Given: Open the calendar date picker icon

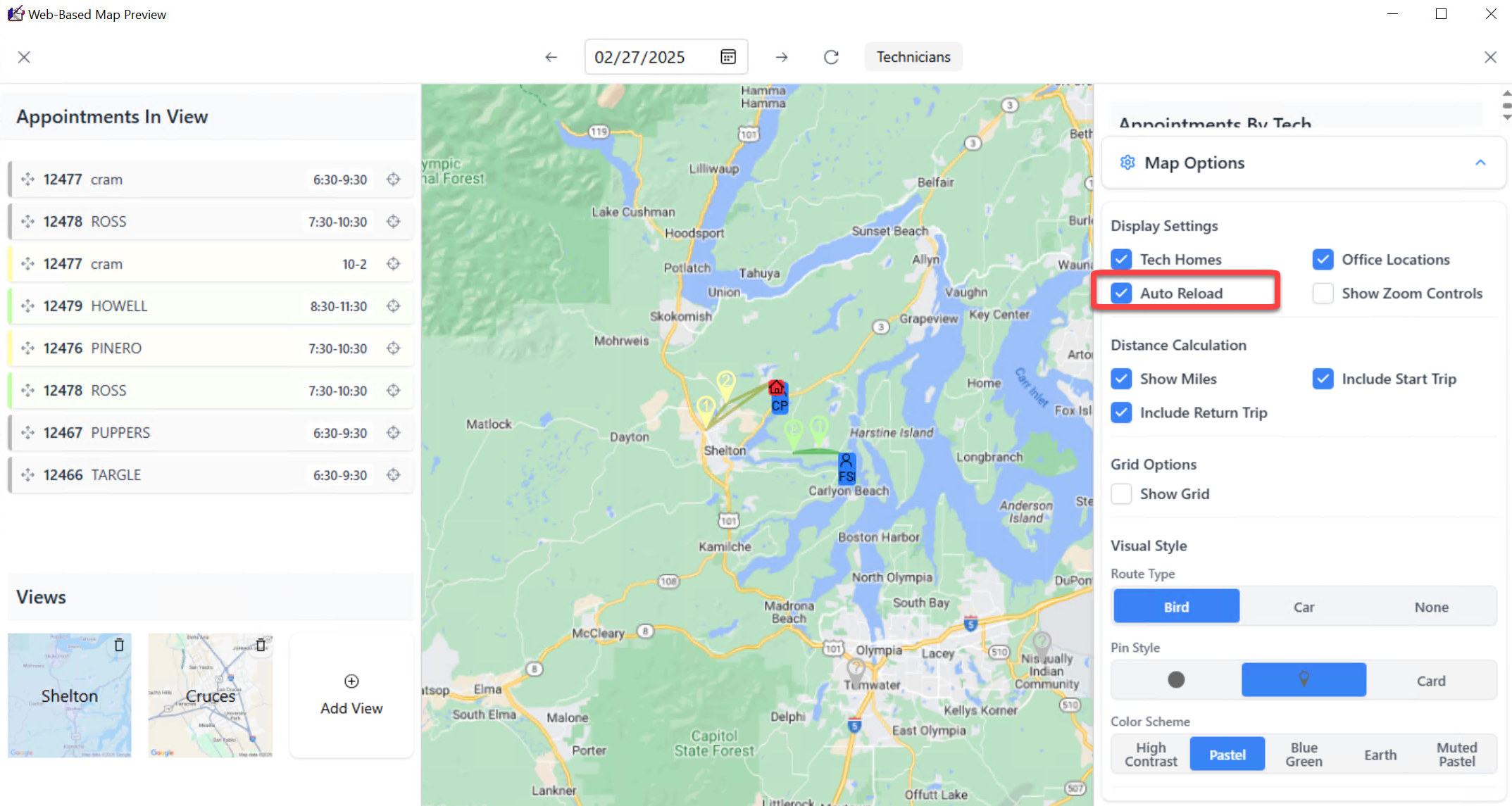Looking at the screenshot, I should click(x=728, y=57).
